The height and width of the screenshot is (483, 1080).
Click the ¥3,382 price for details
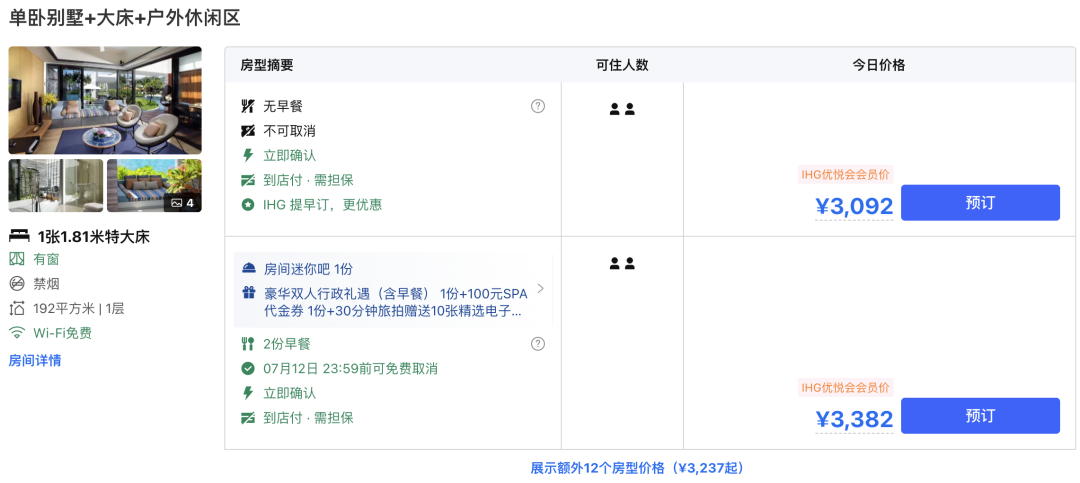click(854, 419)
